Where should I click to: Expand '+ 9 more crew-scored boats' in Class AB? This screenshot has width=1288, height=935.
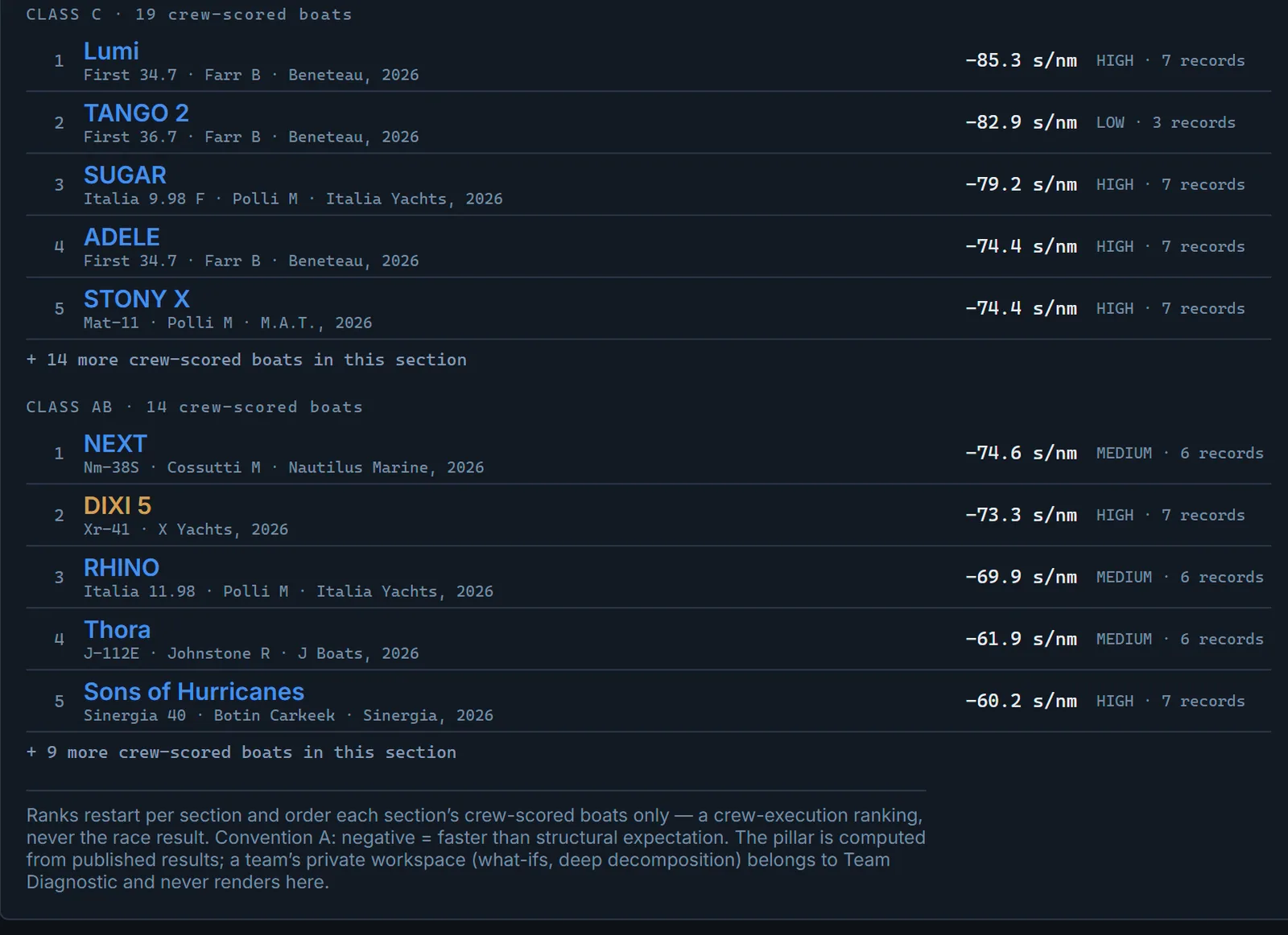[x=242, y=752]
